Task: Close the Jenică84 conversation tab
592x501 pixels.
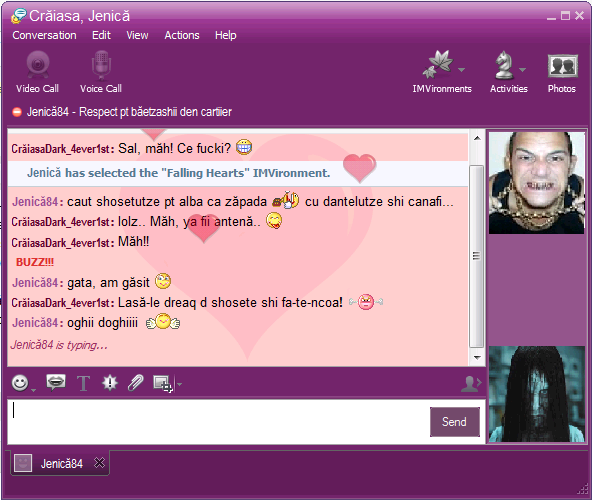Action: 99,462
